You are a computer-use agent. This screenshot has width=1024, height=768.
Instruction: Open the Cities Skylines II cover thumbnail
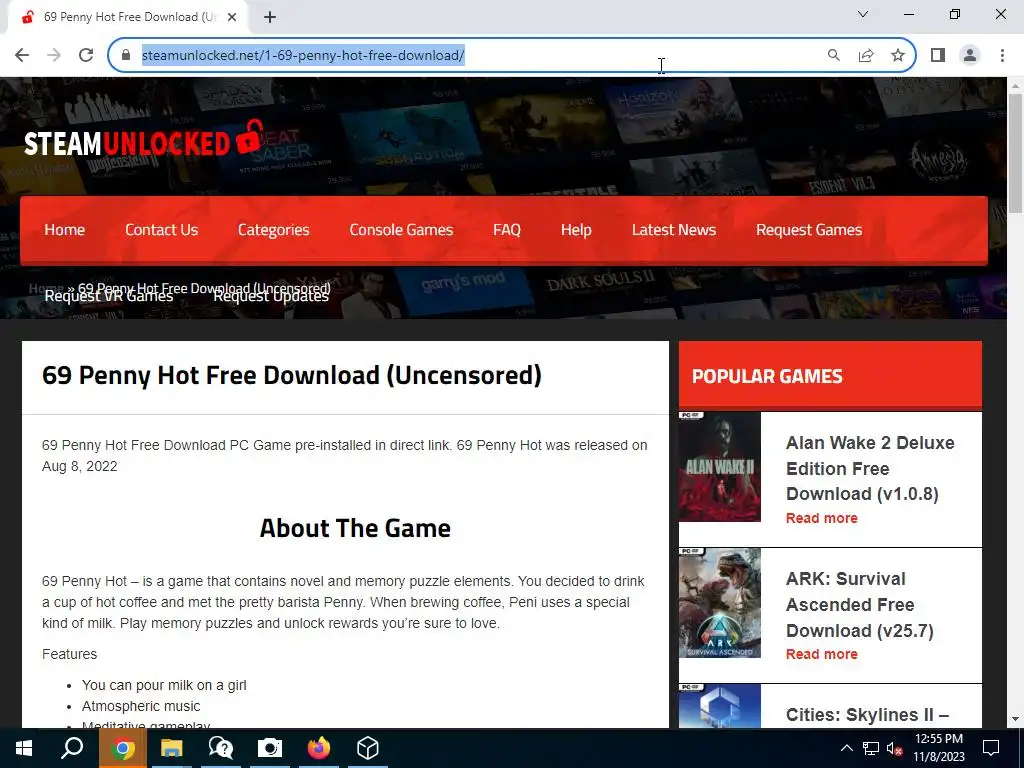tap(720, 706)
